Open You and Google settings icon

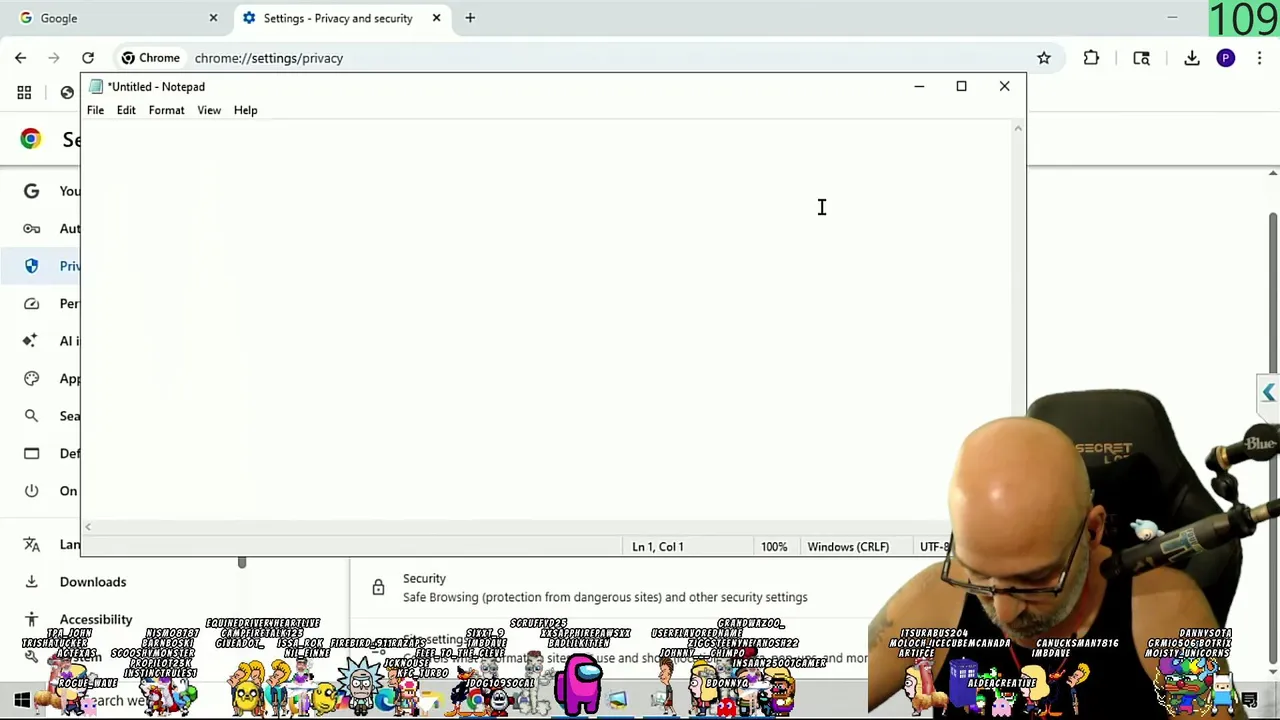click(31, 191)
